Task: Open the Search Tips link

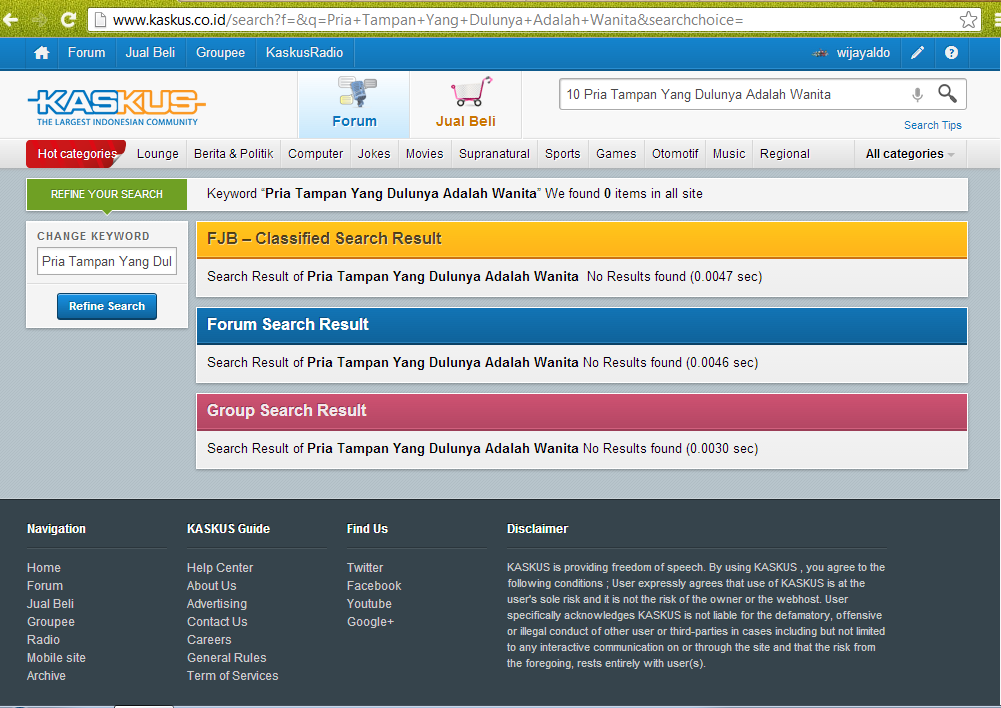Action: coord(932,125)
